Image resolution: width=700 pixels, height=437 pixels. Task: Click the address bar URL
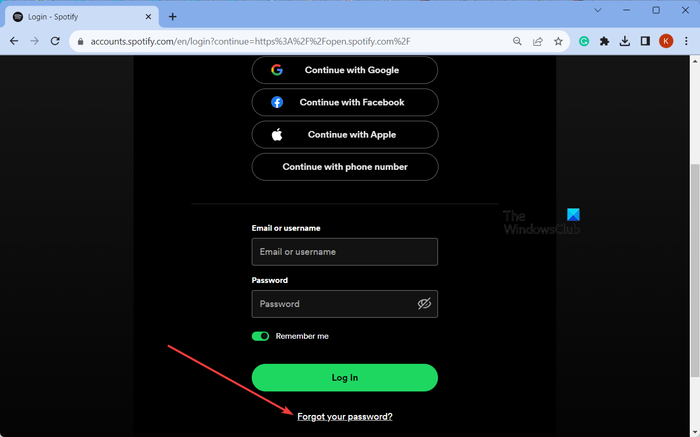[250, 42]
